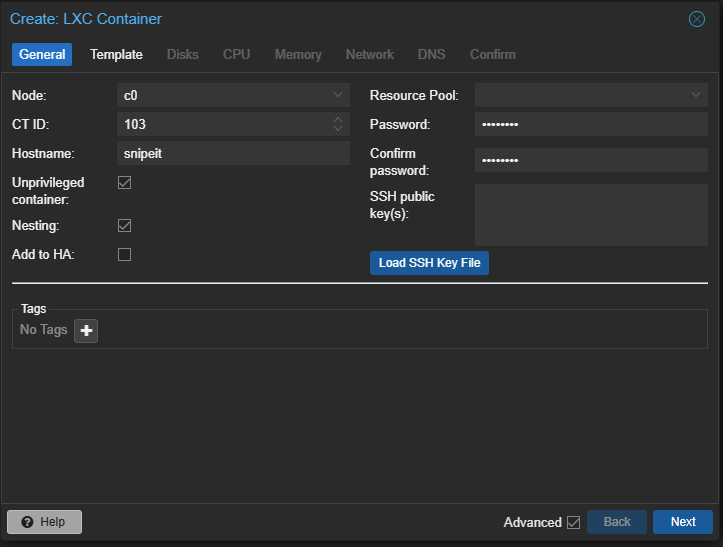Viewport: 723px width, 547px height.
Task: Expand the Node dropdown
Action: pyautogui.click(x=338, y=95)
